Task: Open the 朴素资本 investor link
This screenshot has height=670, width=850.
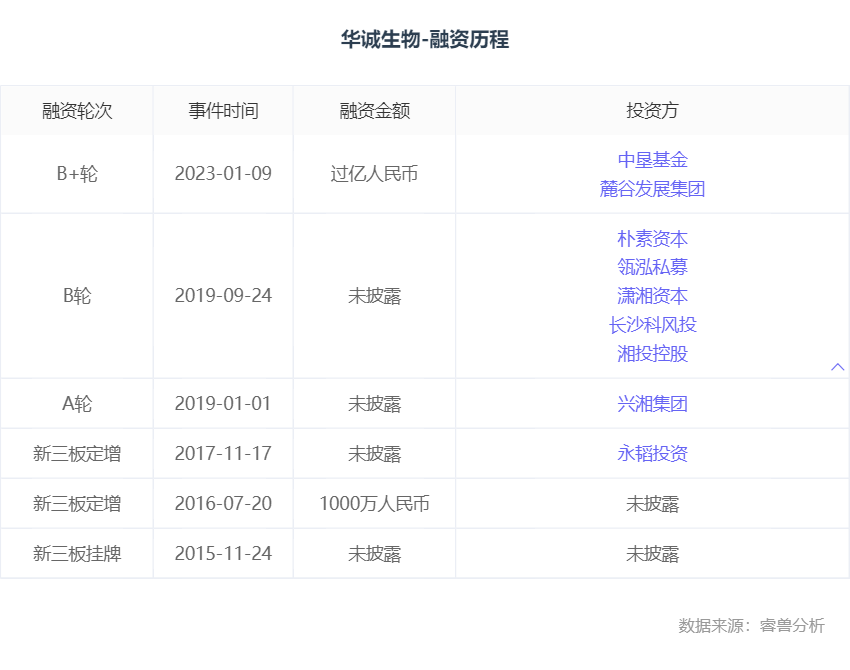Action: (652, 239)
